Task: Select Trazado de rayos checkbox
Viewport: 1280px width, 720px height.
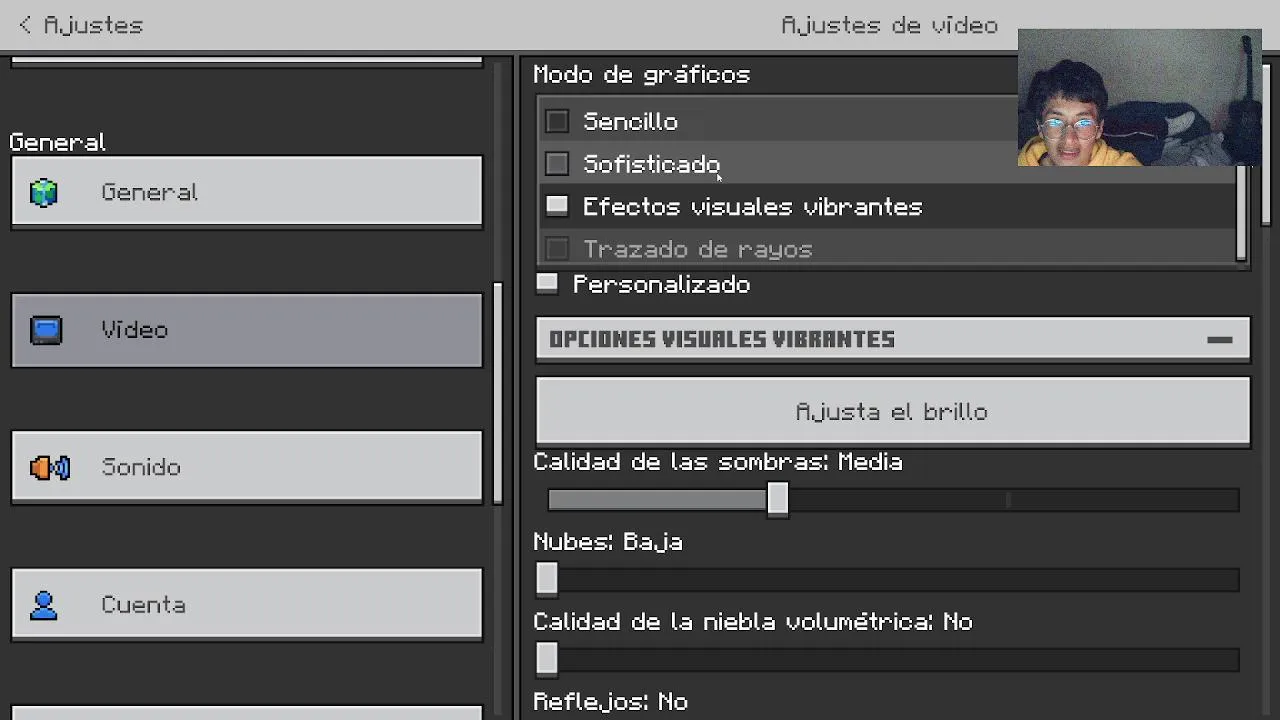Action: click(x=557, y=248)
